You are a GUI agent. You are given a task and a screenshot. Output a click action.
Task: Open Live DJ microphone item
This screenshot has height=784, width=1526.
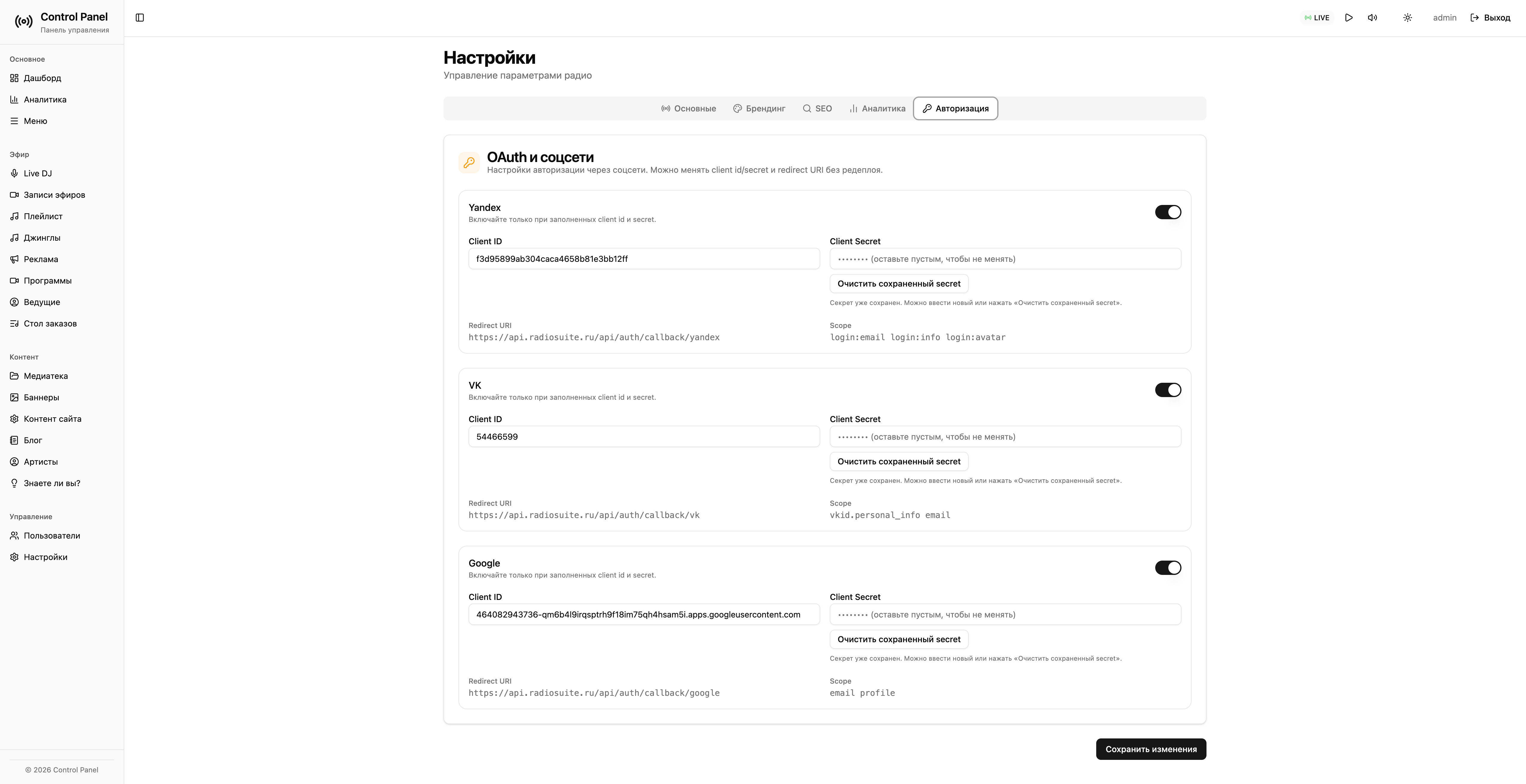click(37, 173)
